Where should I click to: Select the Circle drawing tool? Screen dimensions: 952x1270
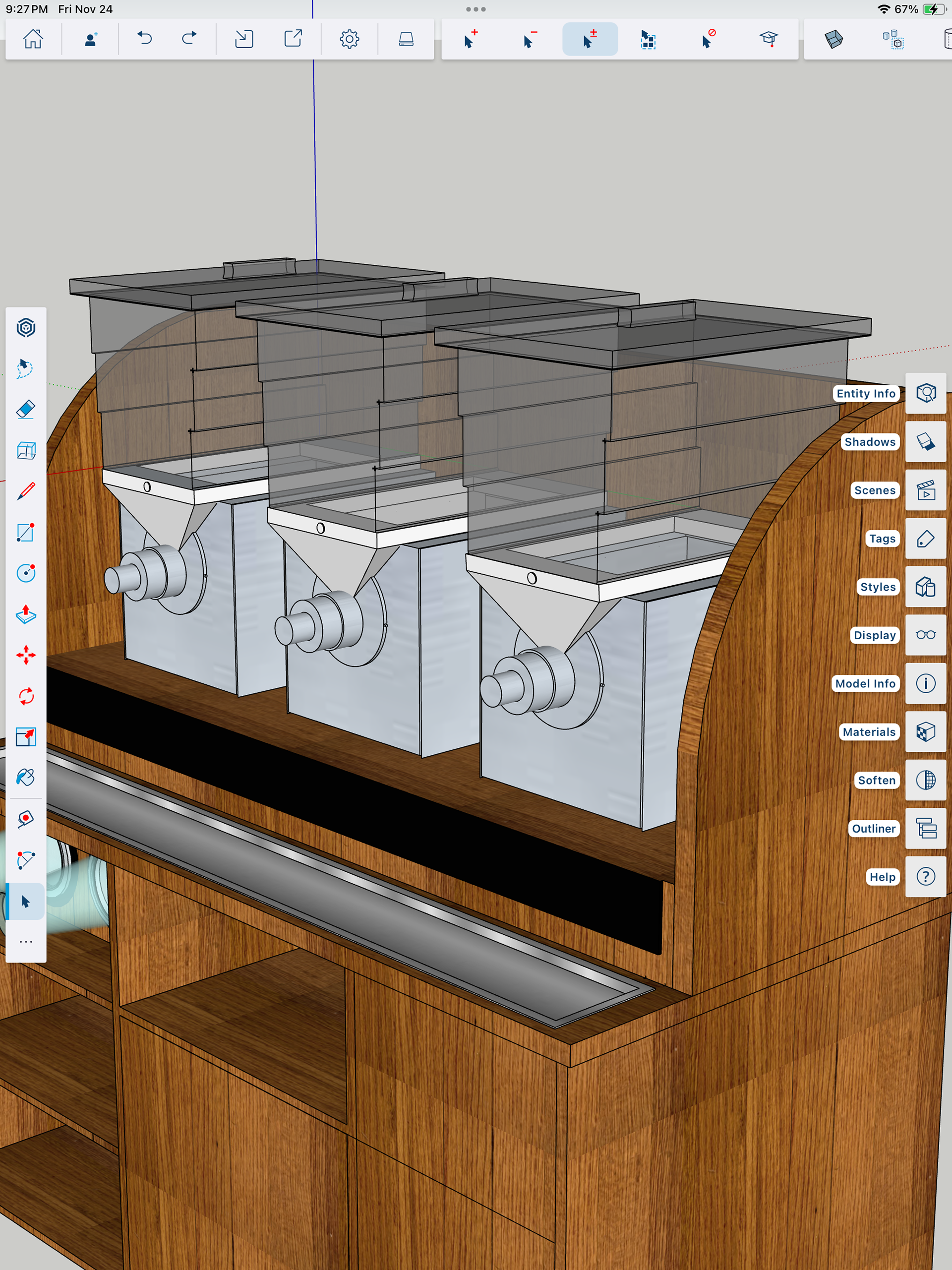pyautogui.click(x=26, y=573)
